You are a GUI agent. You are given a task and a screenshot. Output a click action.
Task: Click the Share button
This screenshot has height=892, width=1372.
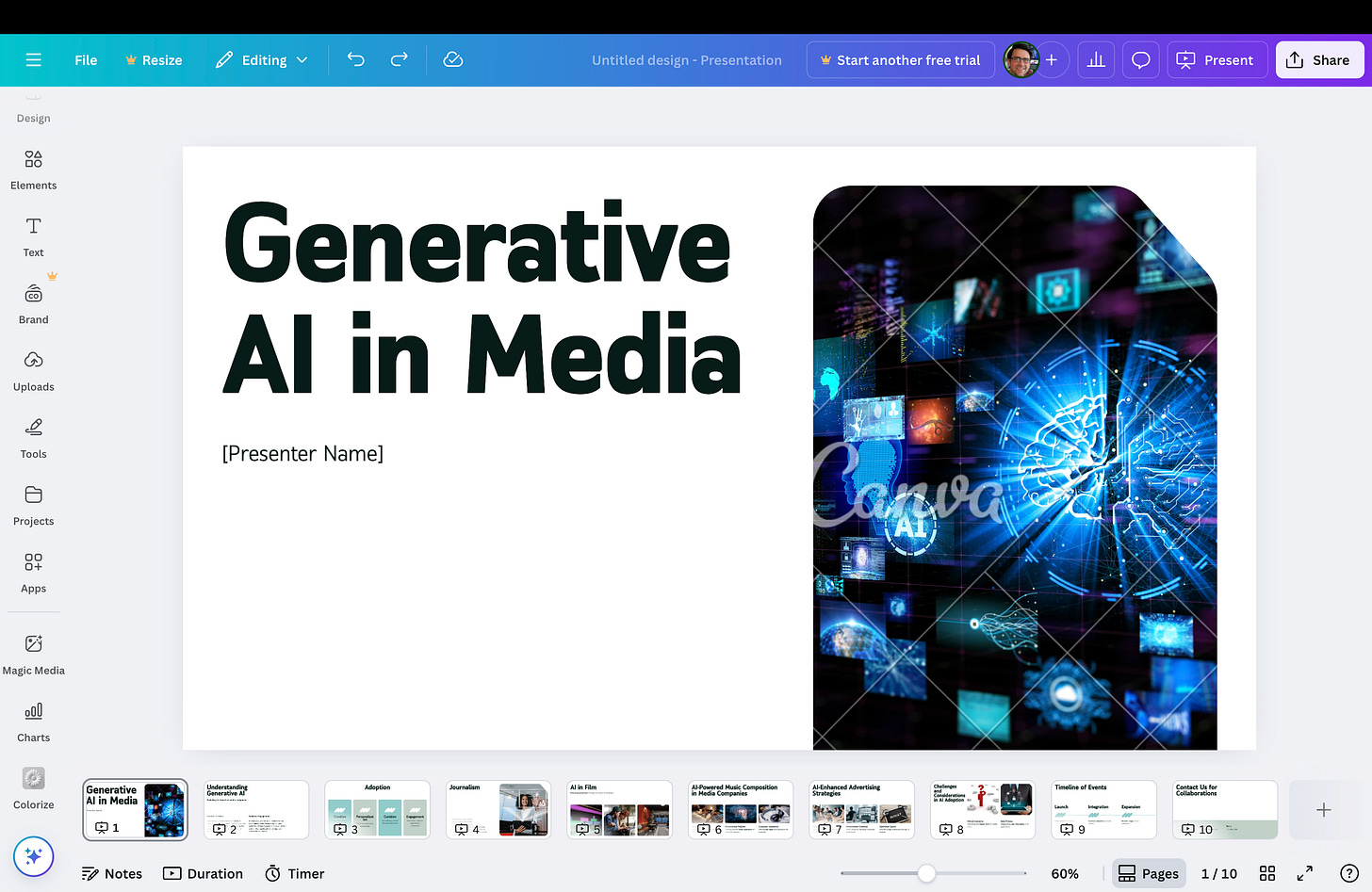click(x=1319, y=59)
